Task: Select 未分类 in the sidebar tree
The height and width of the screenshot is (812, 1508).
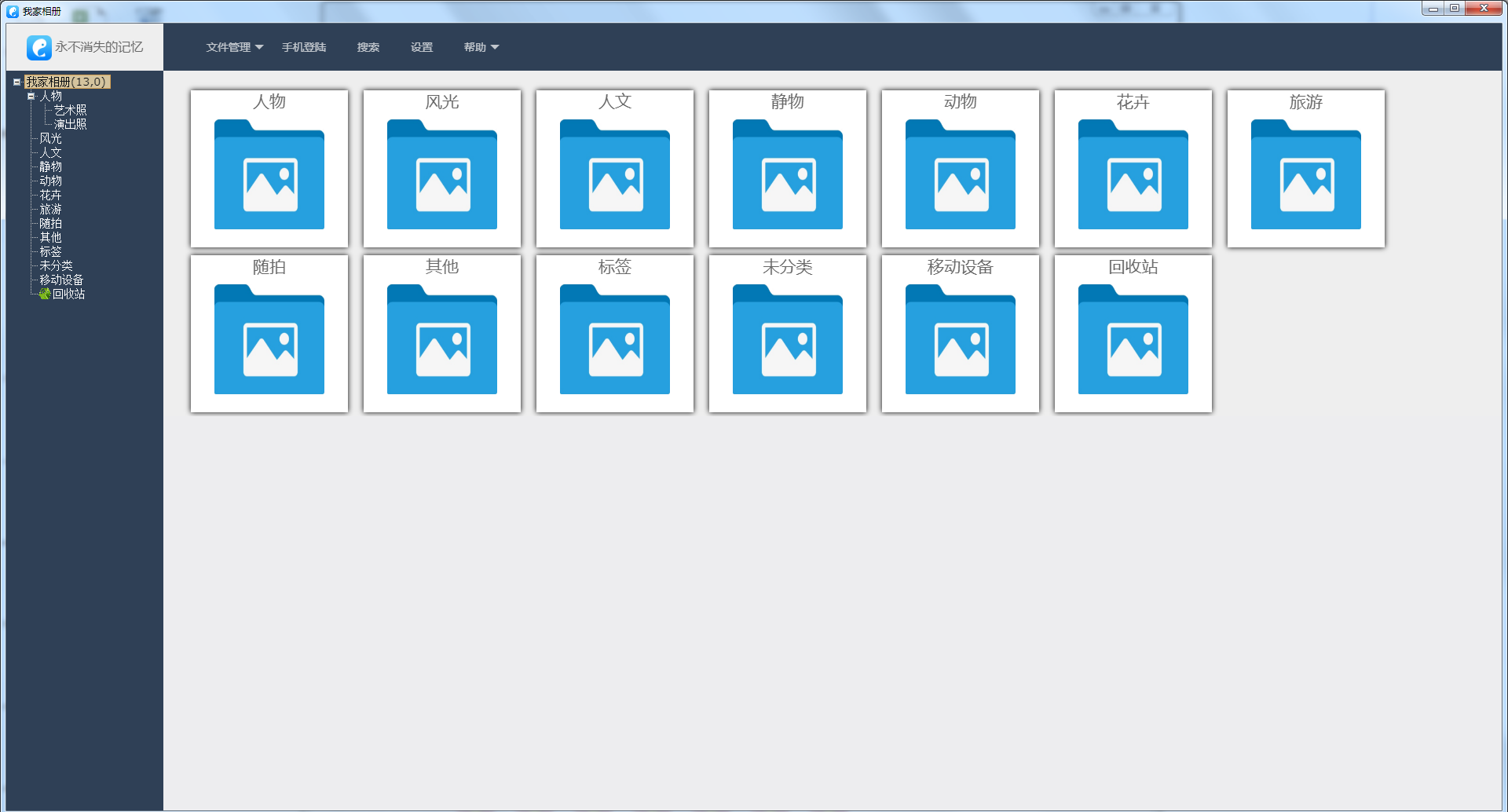Action: [57, 265]
